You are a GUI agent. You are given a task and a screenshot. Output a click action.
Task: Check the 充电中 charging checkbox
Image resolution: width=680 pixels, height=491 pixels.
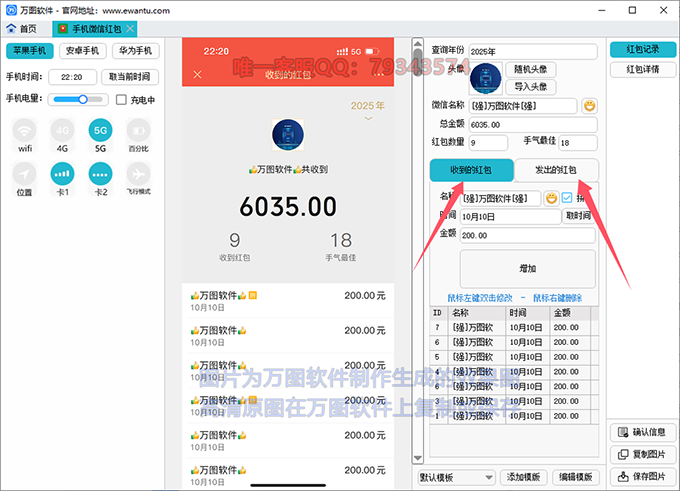[121, 100]
